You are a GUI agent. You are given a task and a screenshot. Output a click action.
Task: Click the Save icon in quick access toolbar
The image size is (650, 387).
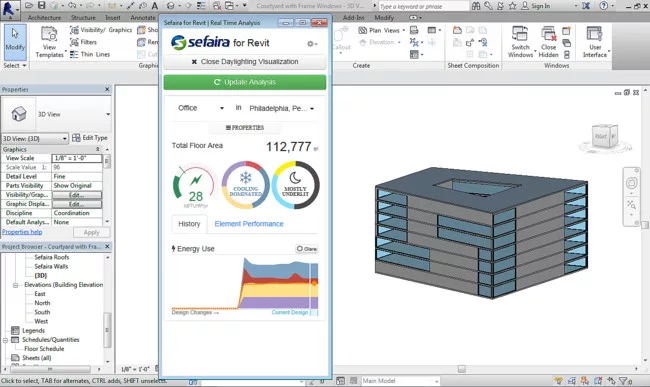(41, 5)
